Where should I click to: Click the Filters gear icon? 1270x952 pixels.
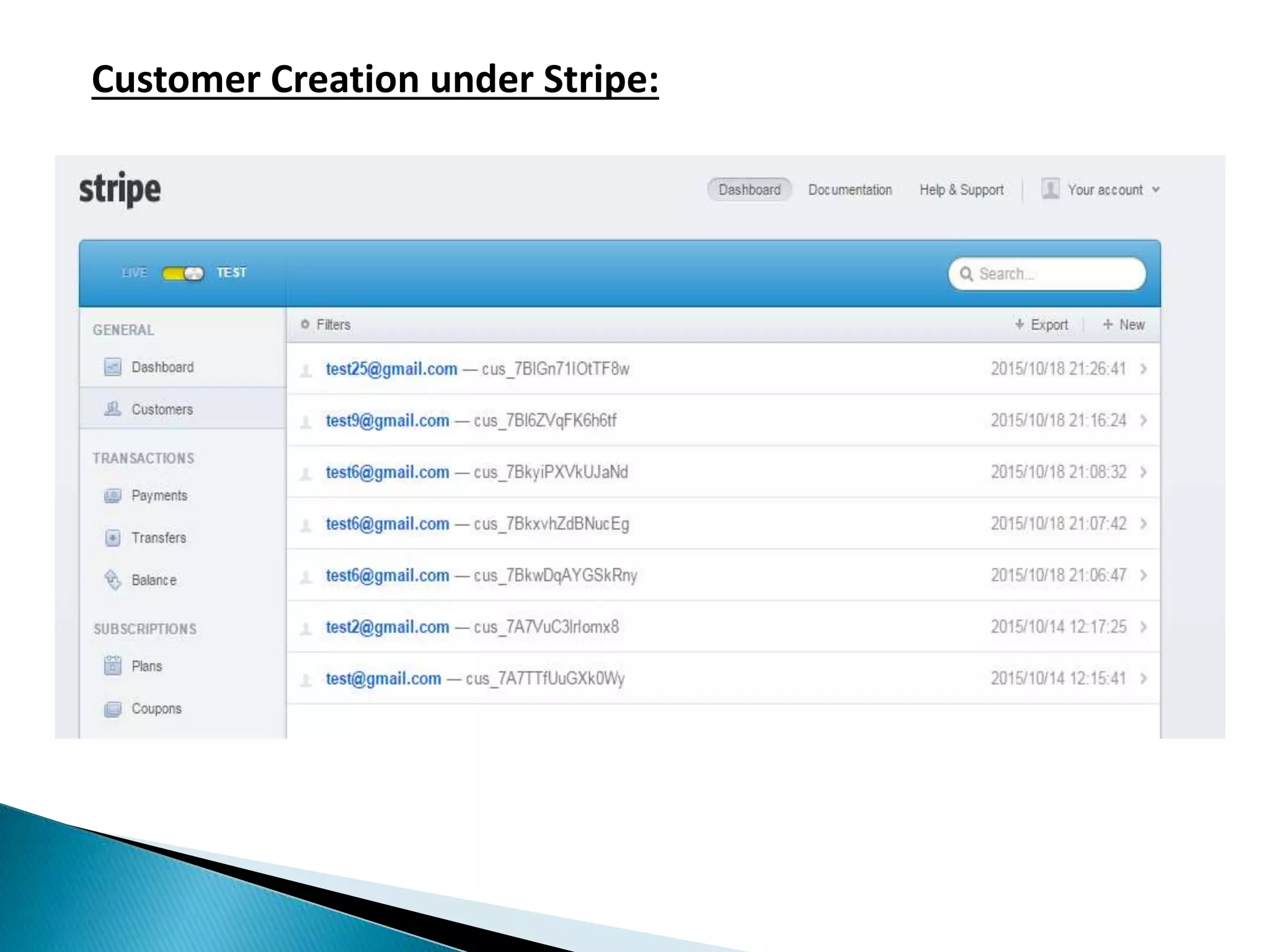(304, 324)
